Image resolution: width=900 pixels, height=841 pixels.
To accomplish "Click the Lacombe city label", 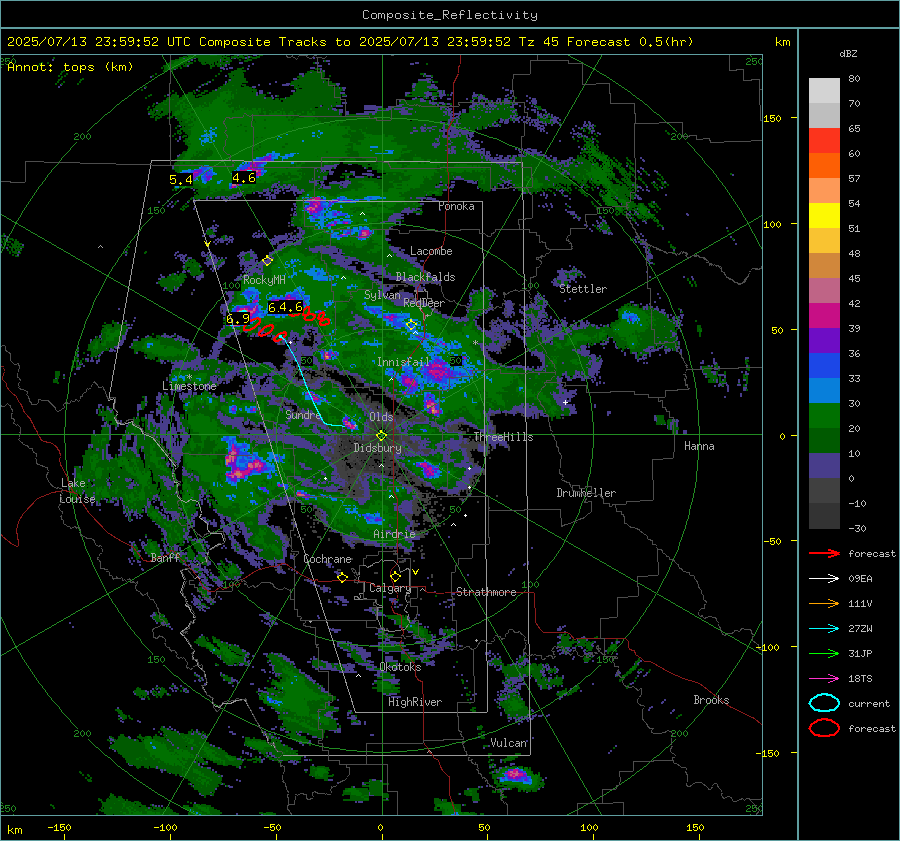I will (x=431, y=251).
